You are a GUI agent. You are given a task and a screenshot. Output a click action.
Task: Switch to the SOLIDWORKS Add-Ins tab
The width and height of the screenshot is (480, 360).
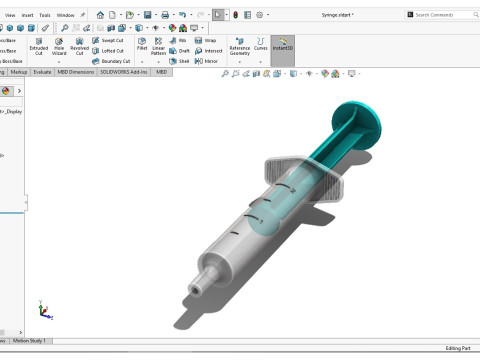124,72
